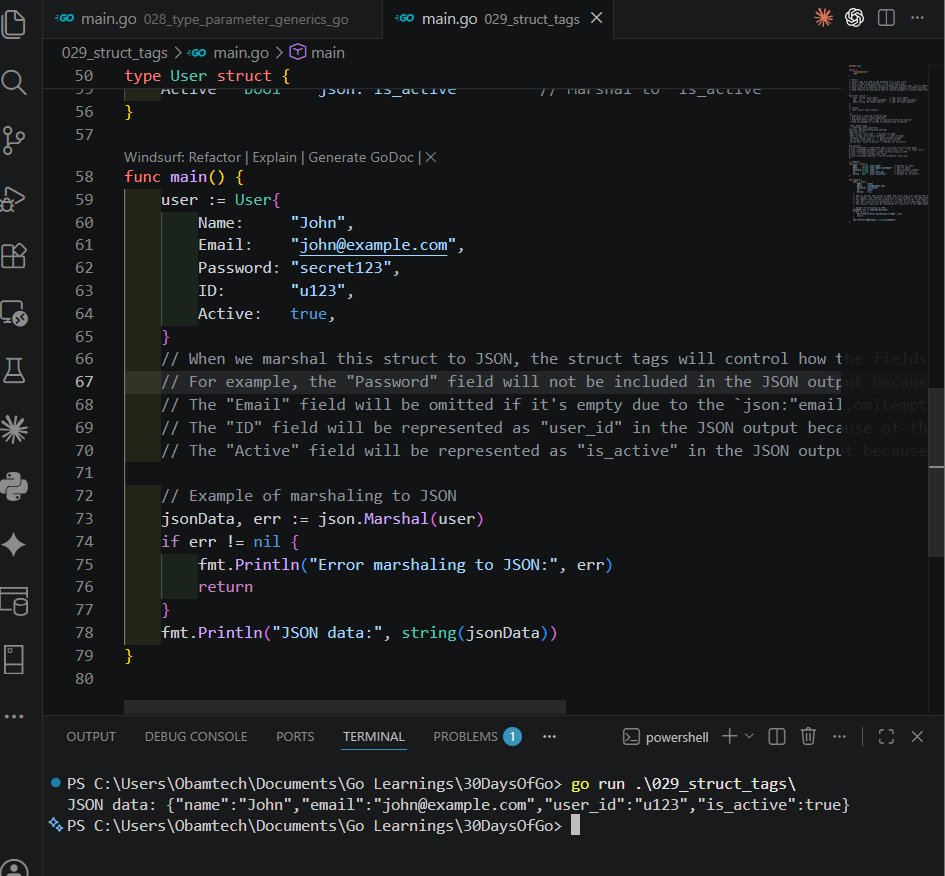Click Windsurf Refactor code lens

click(x=183, y=157)
